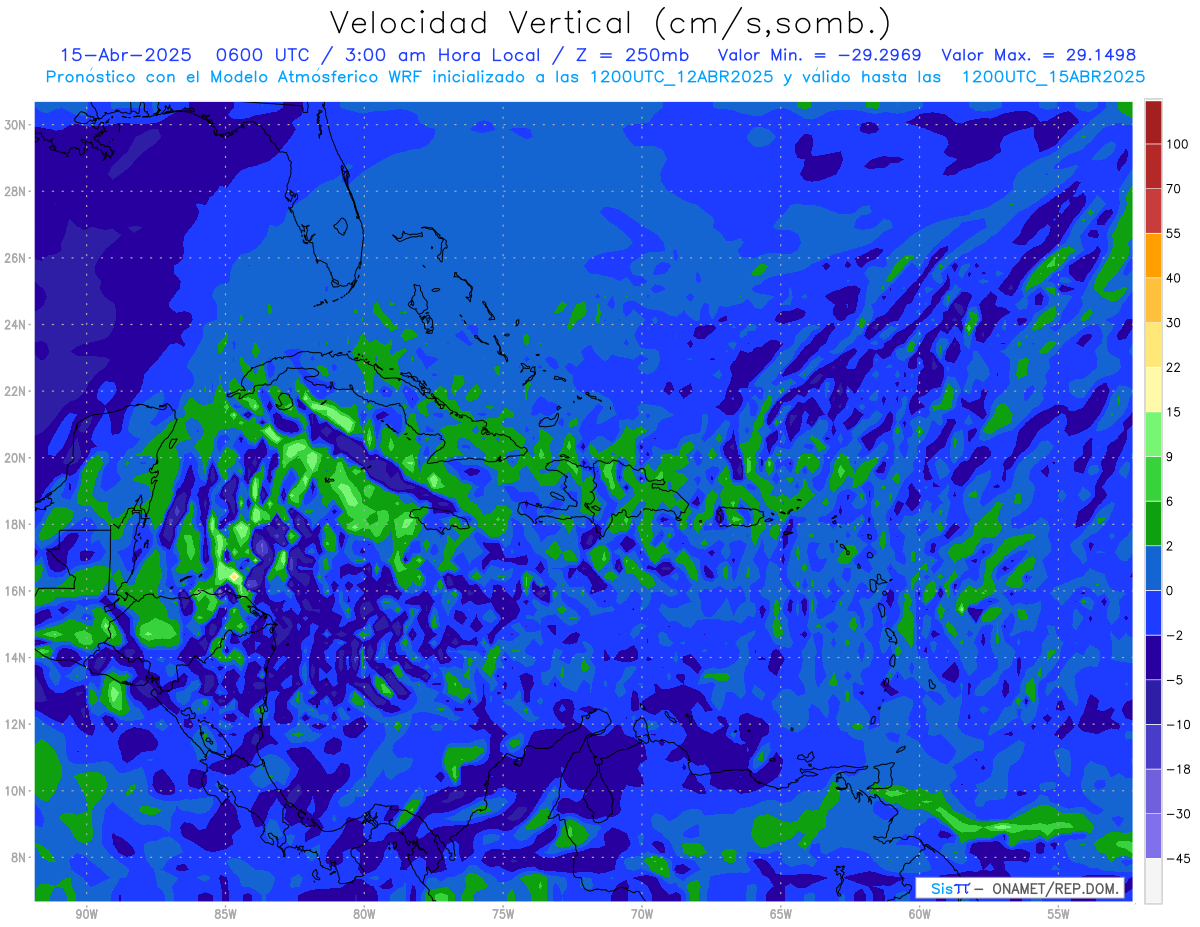
Task: Click the 14N latitude label
Action: 15,658
